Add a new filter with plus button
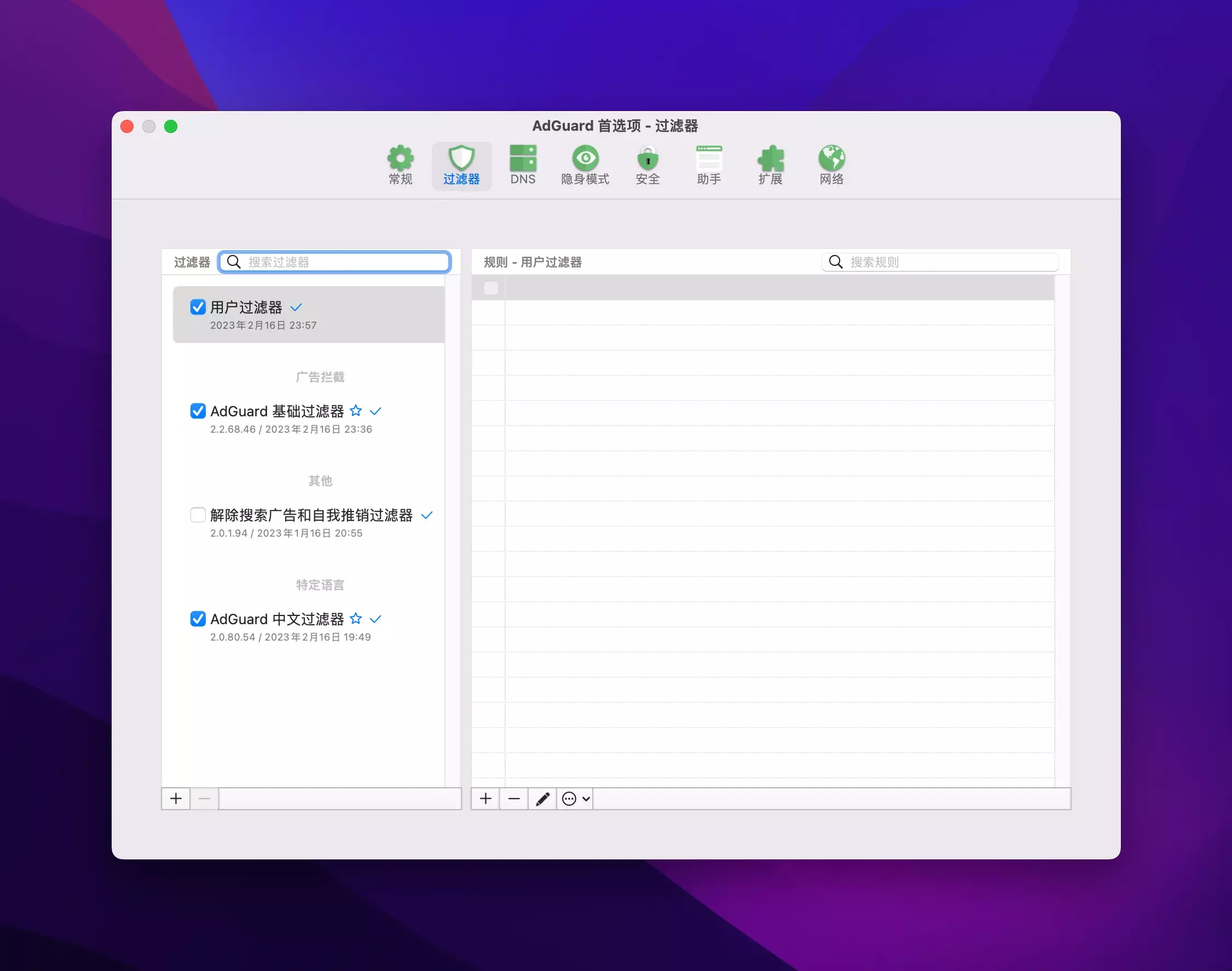The image size is (1232, 971). click(176, 799)
